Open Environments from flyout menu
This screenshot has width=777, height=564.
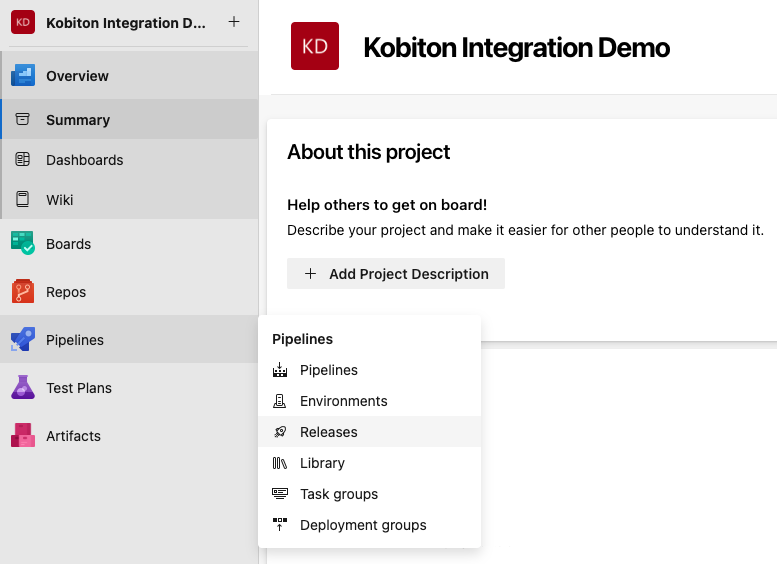370,400
